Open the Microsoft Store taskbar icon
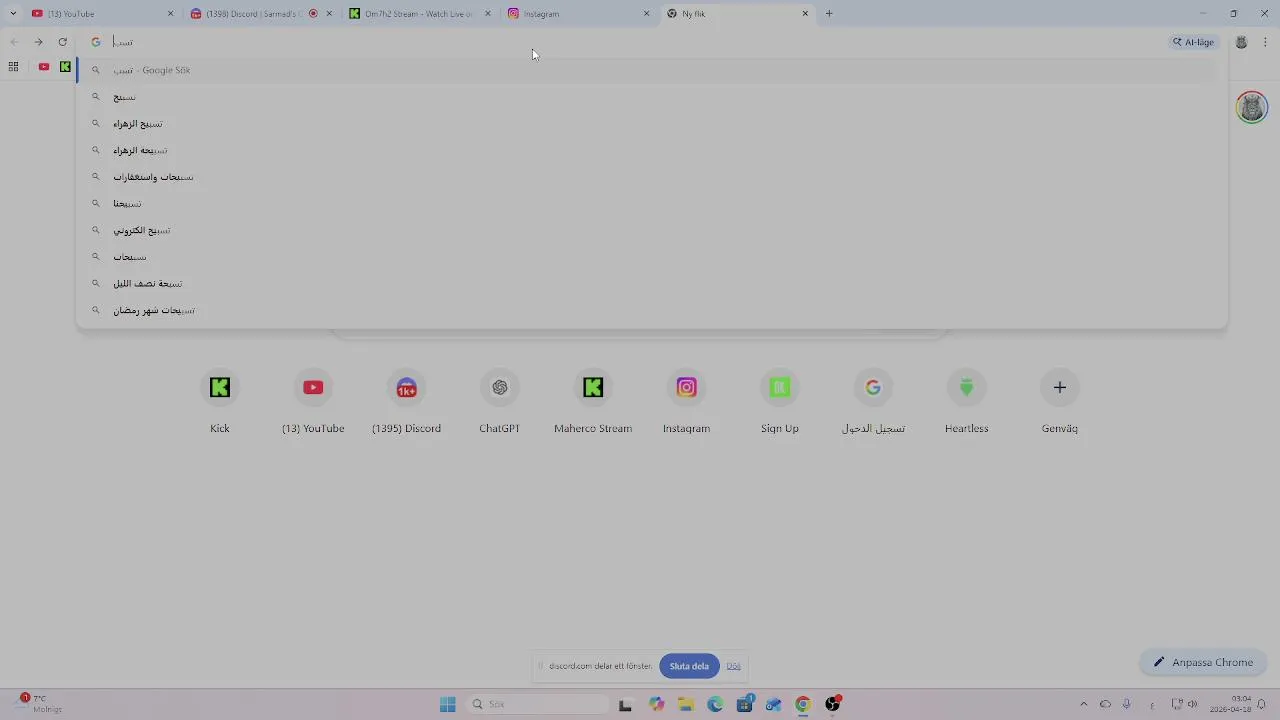This screenshot has width=1280, height=720. pyautogui.click(x=745, y=705)
